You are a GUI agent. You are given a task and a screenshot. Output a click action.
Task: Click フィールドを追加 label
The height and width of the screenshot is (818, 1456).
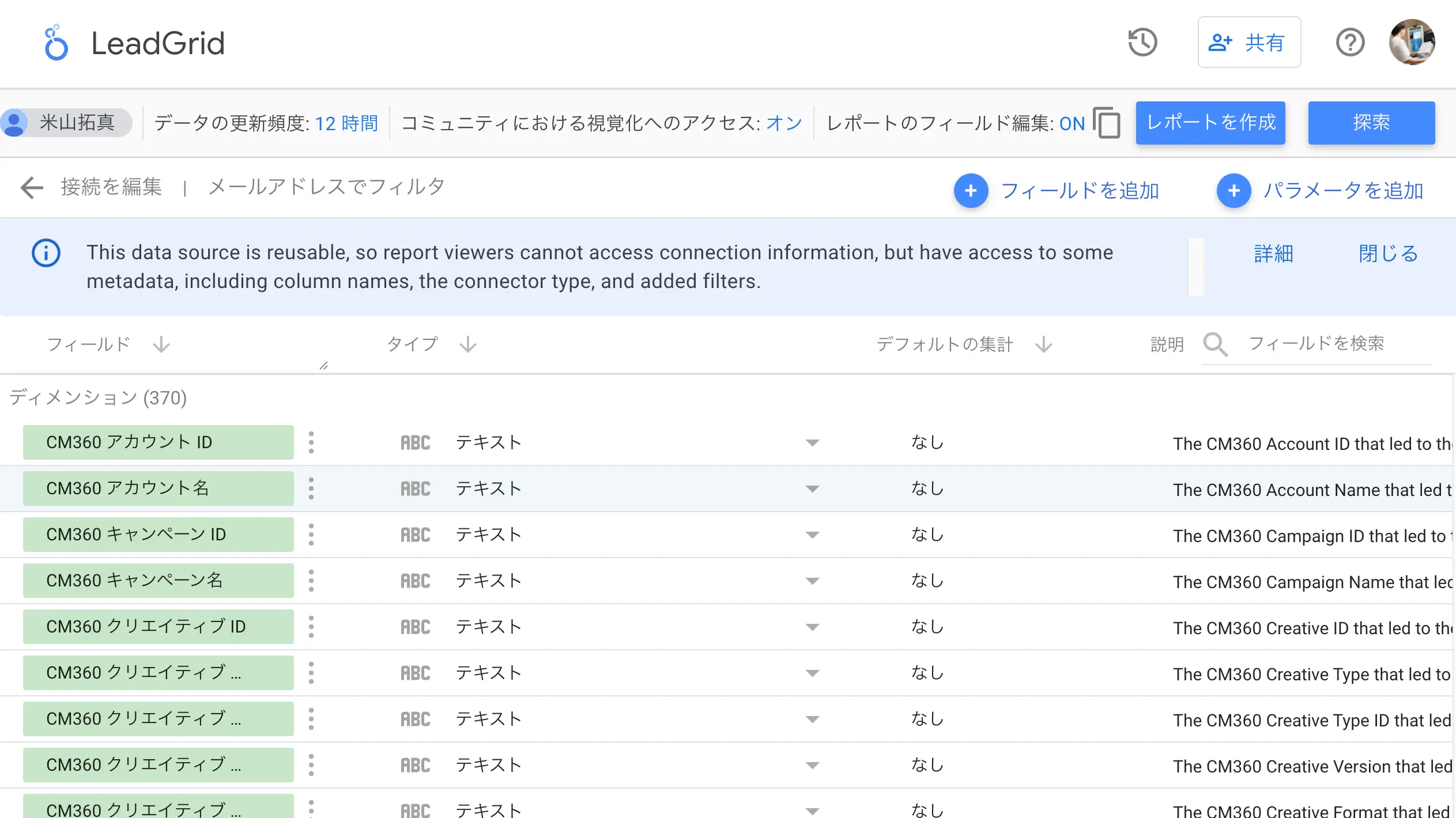click(1080, 191)
